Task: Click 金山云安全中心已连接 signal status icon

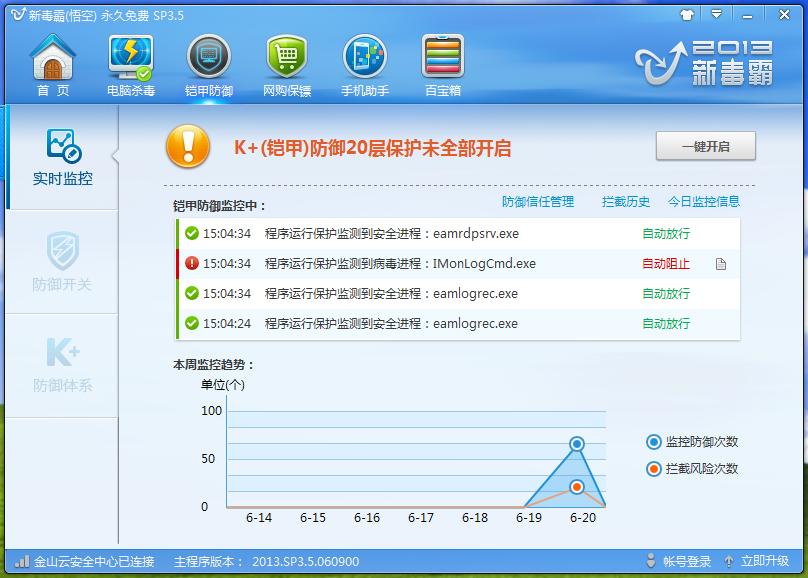Action: point(22,561)
